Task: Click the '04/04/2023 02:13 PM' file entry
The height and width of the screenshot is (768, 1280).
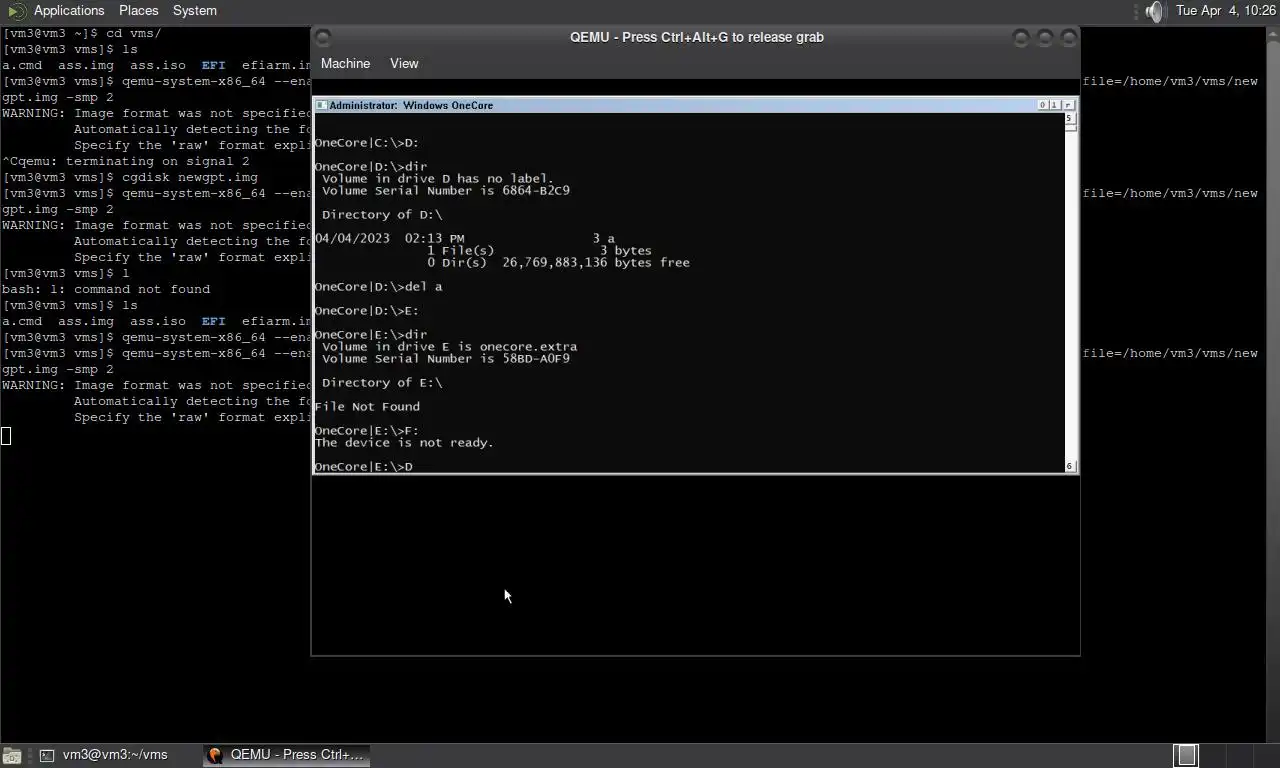Action: [x=465, y=238]
